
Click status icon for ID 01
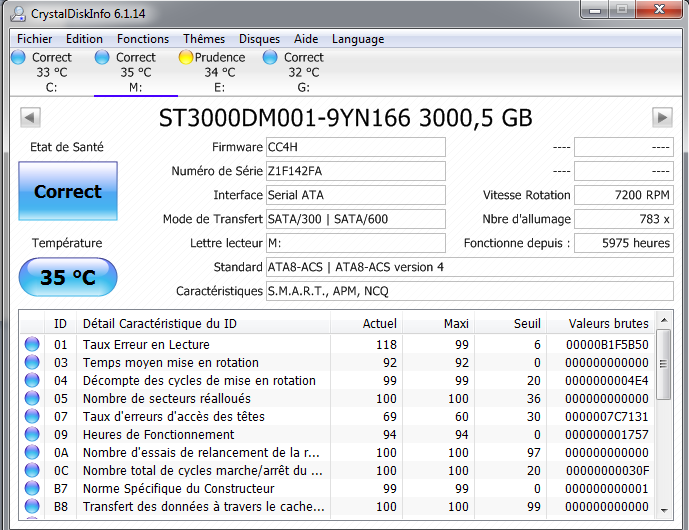[32, 344]
